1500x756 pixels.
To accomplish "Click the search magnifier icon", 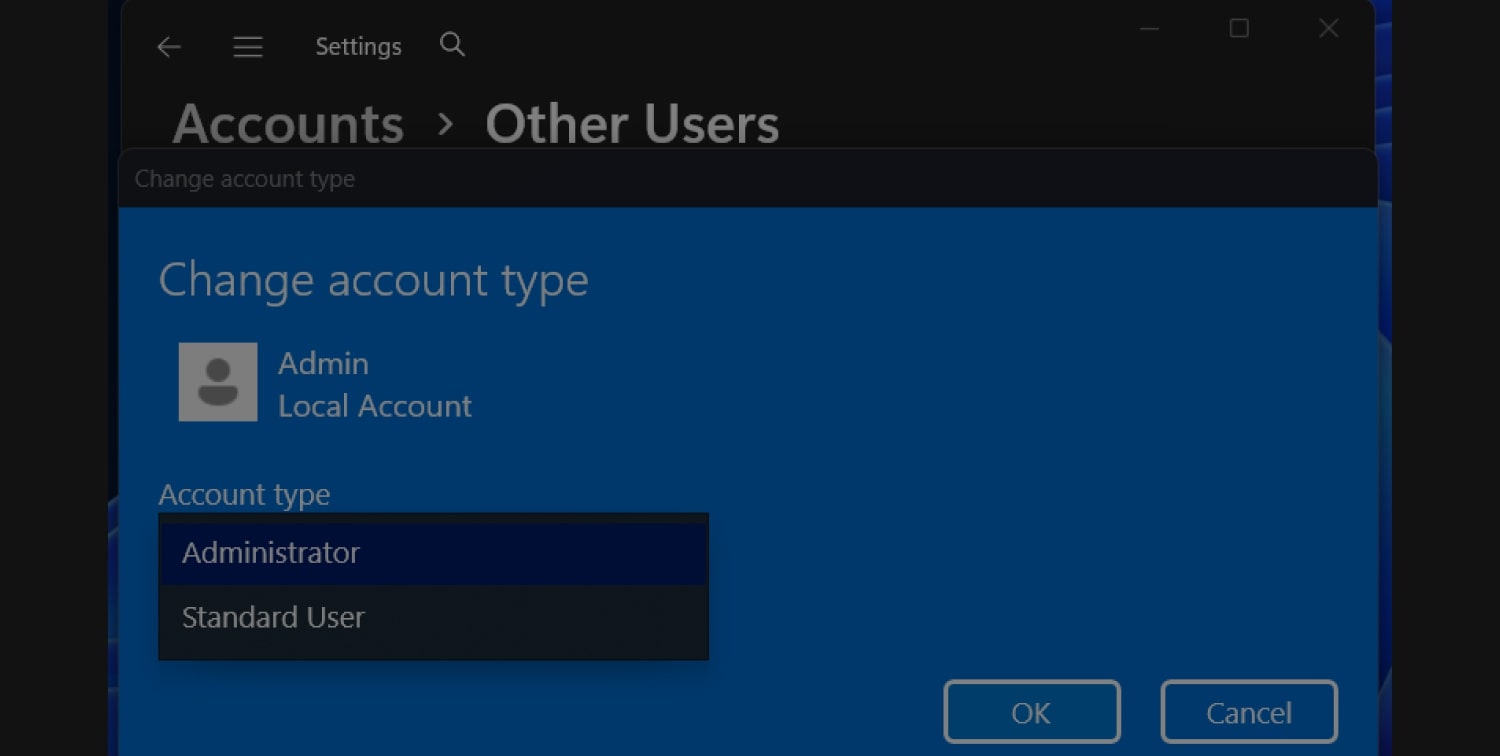I will [x=452, y=44].
